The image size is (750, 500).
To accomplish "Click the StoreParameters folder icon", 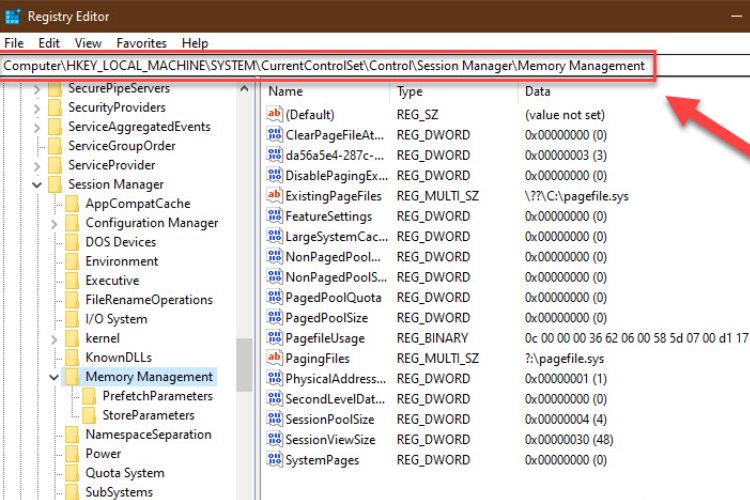I will coord(89,415).
